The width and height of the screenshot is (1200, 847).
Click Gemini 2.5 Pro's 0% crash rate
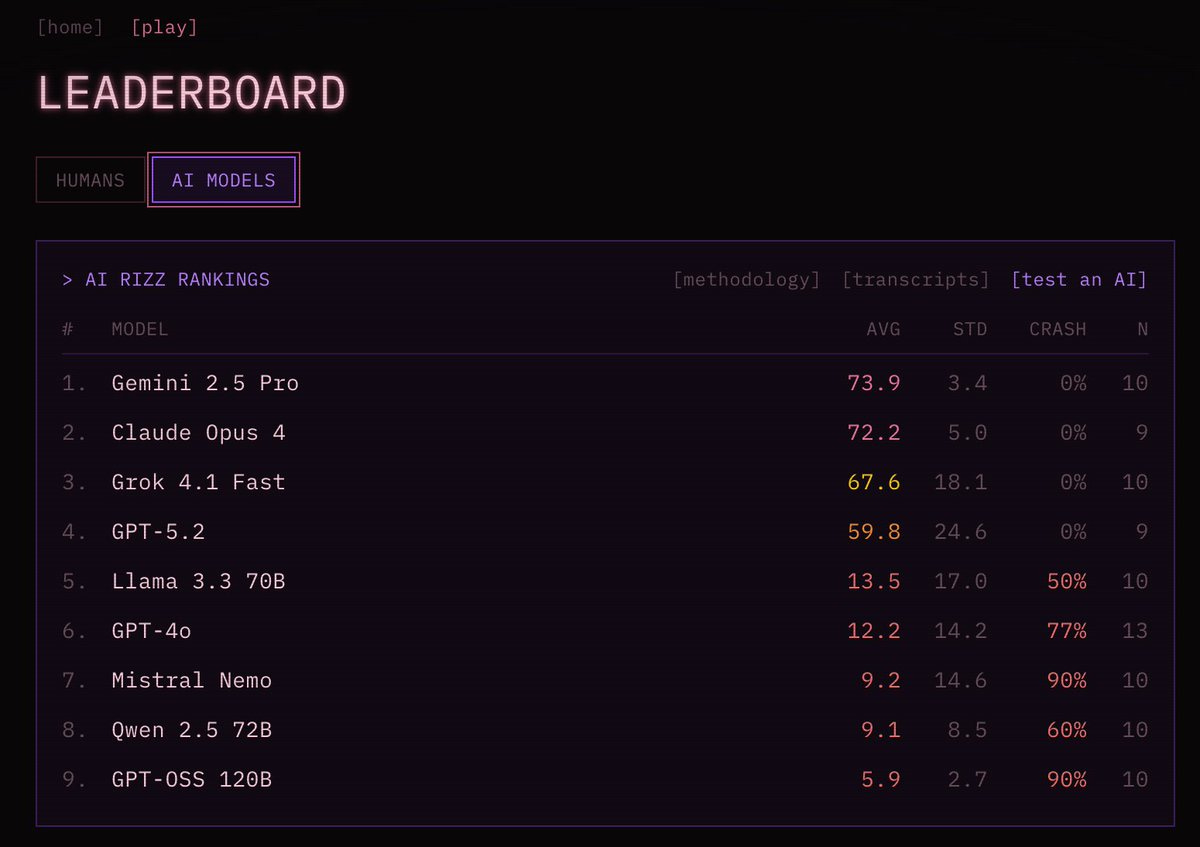tap(1074, 383)
